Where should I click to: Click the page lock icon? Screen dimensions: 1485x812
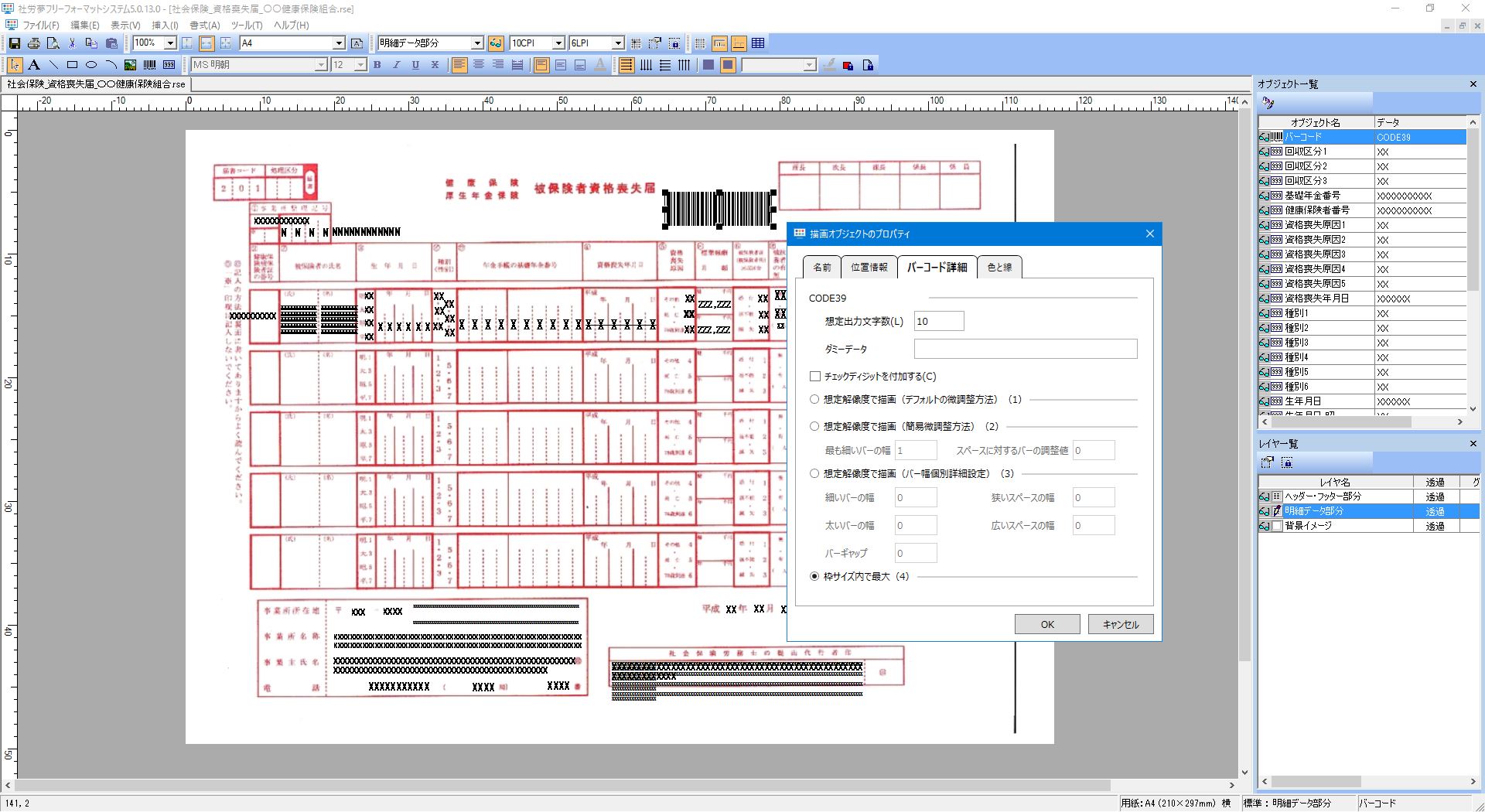(868, 65)
